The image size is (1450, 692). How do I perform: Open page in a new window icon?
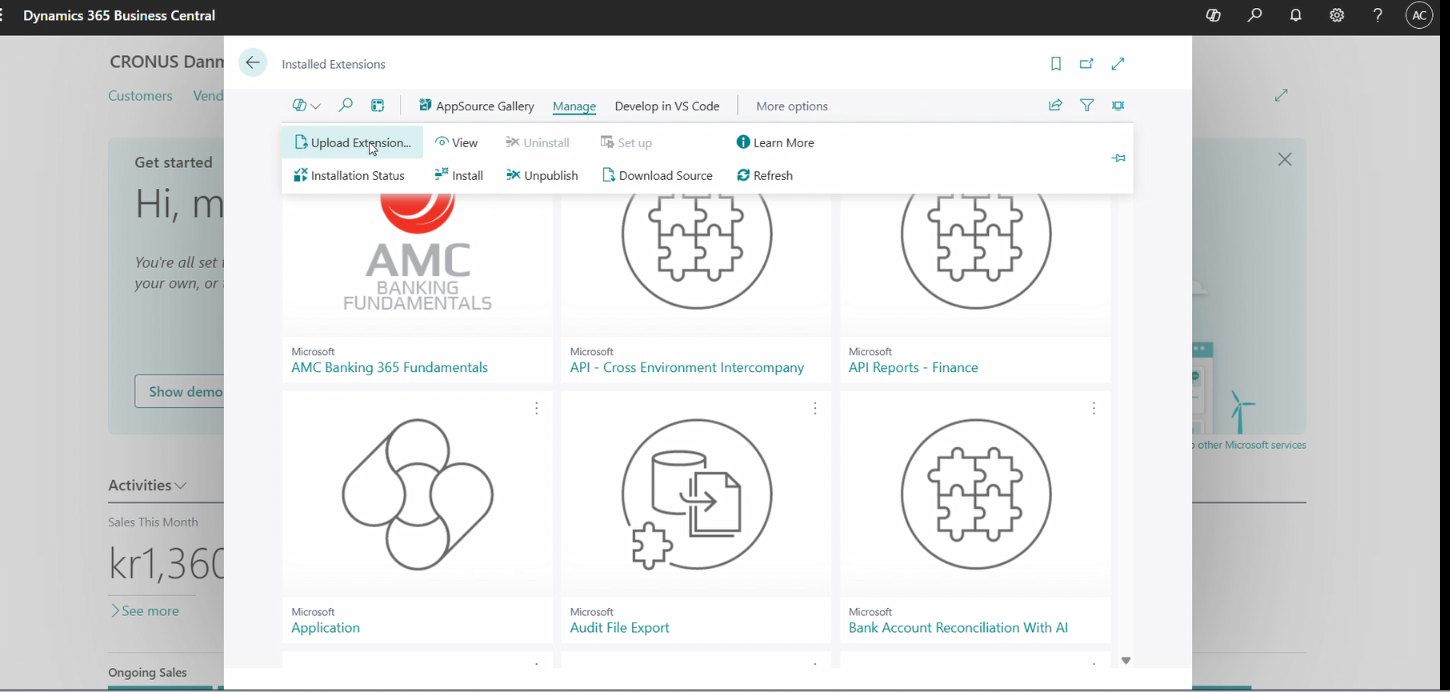1087,64
